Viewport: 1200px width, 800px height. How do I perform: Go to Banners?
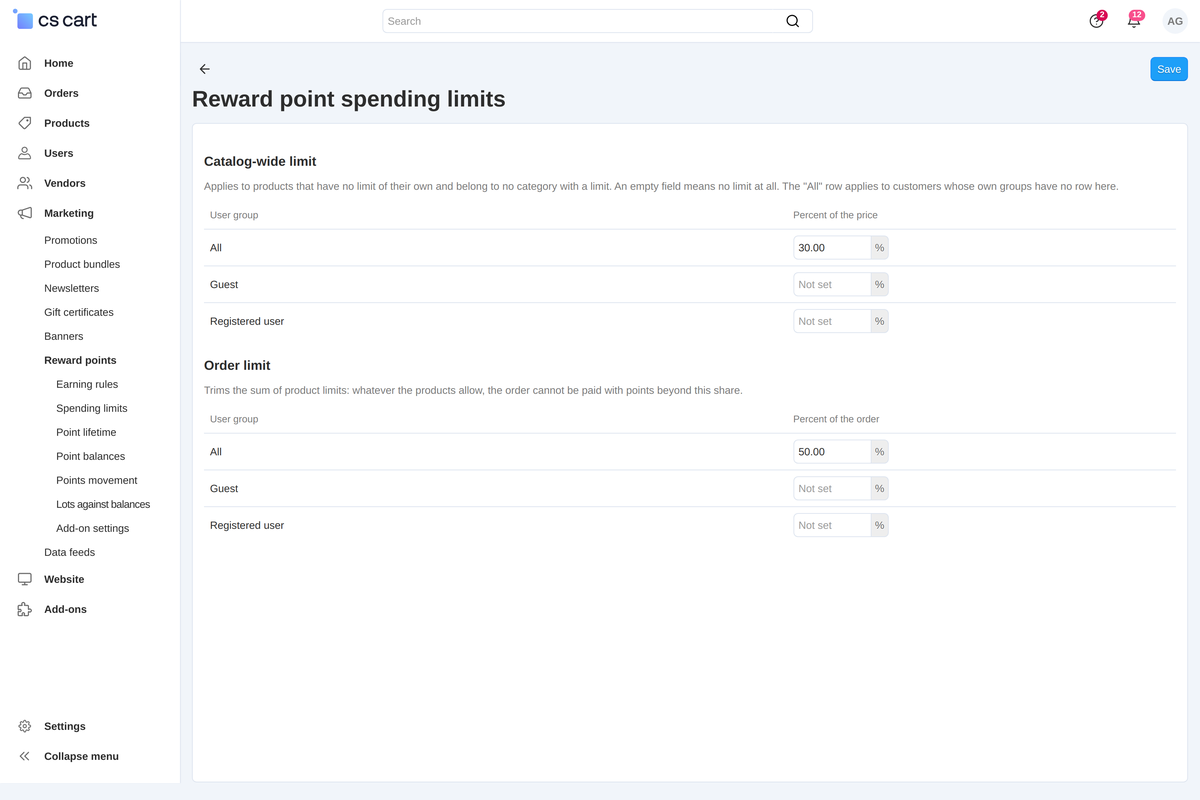point(64,336)
